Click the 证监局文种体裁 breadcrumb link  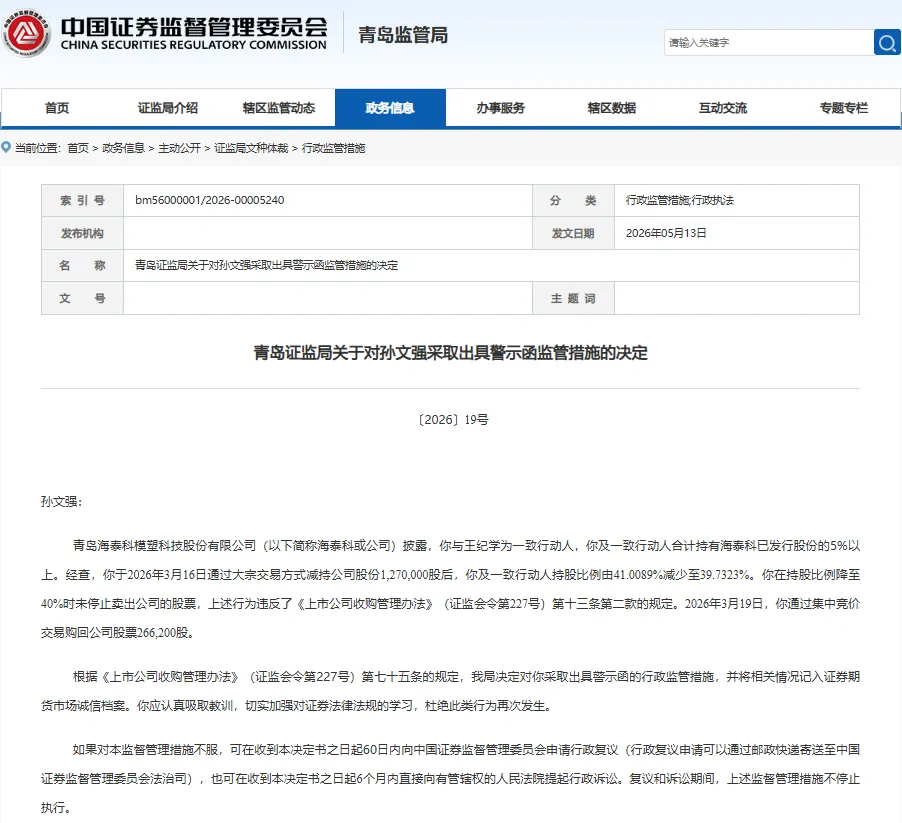(251, 148)
